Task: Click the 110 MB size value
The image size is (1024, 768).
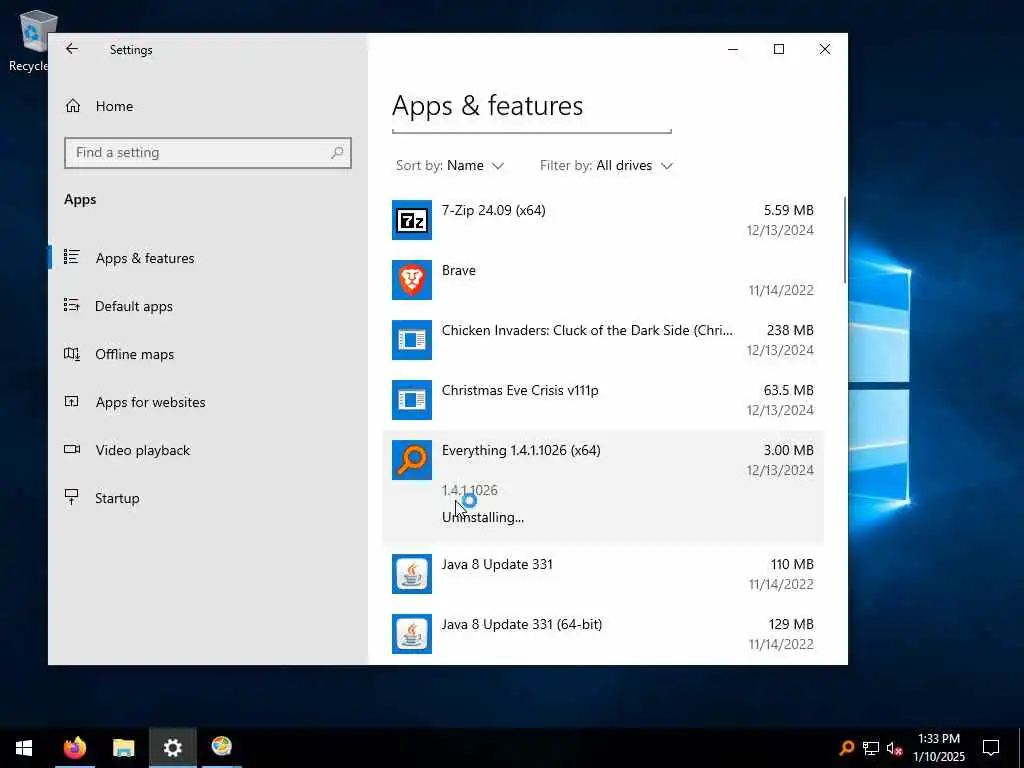Action: [792, 564]
